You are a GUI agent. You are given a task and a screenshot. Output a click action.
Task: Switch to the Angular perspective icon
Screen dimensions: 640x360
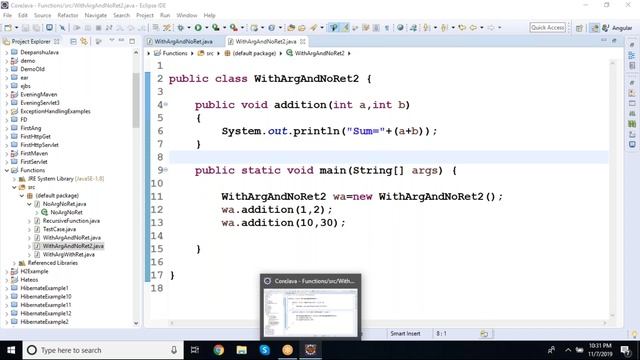606,28
